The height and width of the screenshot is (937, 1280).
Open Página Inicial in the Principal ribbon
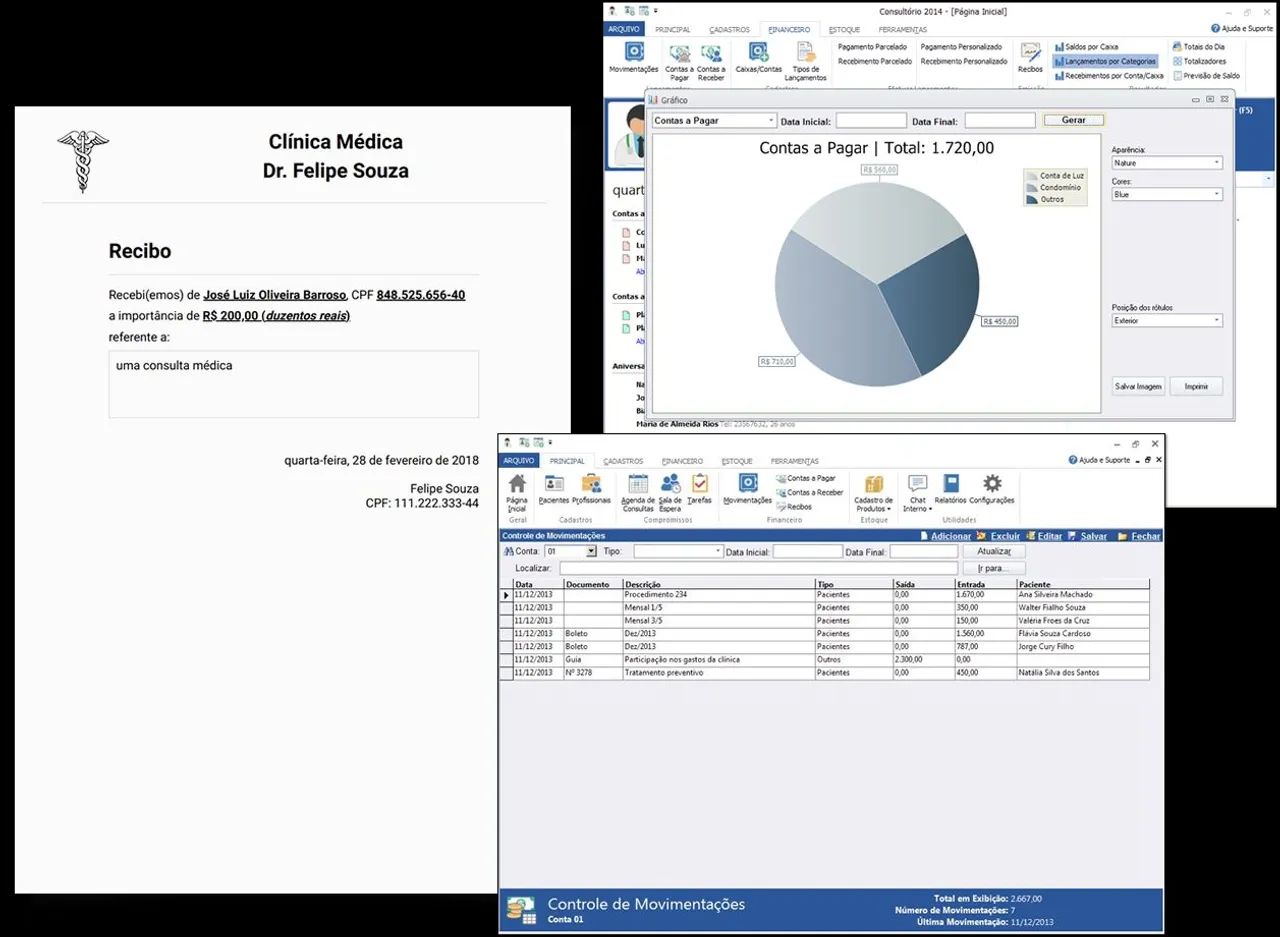(x=517, y=491)
